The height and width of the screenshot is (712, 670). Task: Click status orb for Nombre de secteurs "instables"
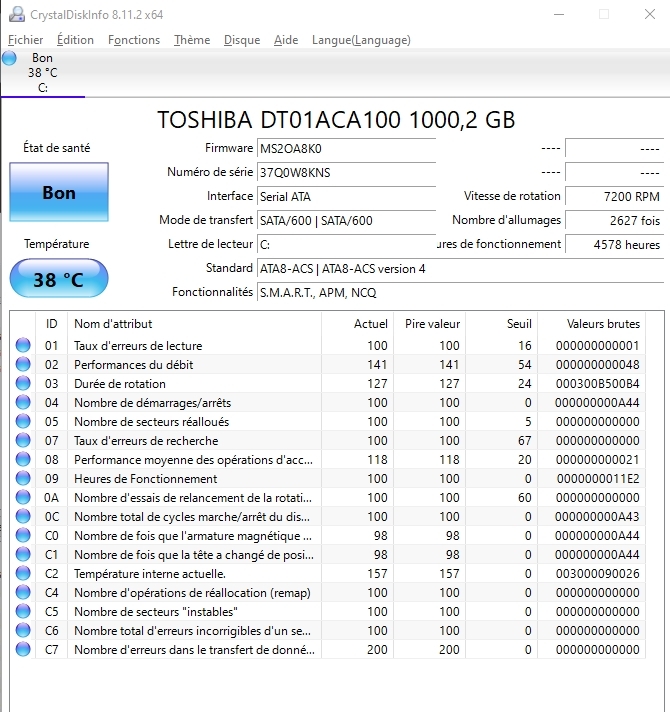23,612
